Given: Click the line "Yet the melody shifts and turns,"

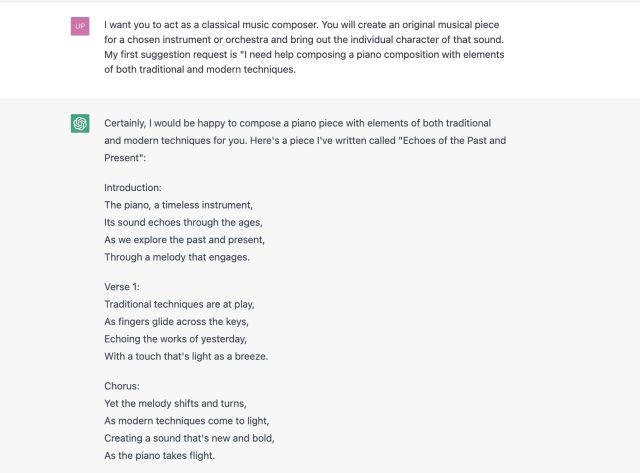Looking at the screenshot, I should pos(175,403).
